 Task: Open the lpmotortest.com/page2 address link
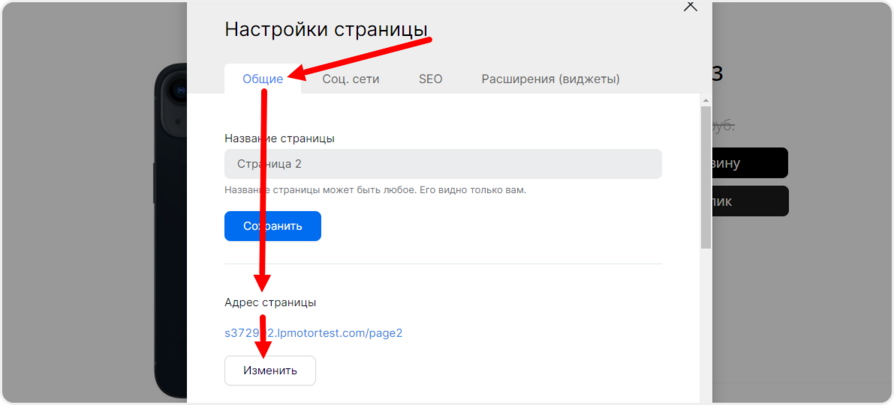[x=313, y=333]
